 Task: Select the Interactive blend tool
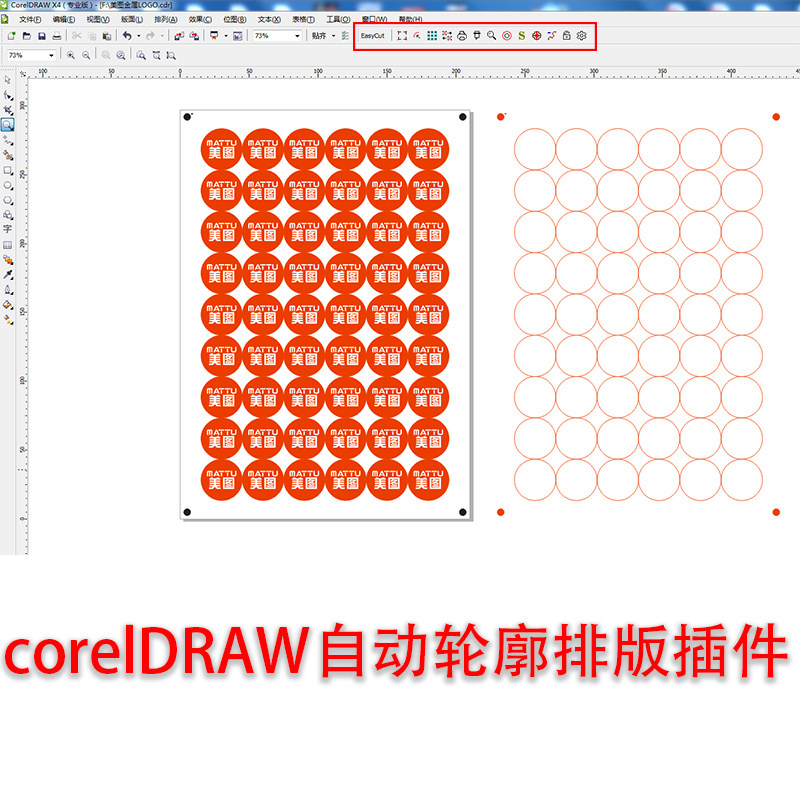[8, 260]
